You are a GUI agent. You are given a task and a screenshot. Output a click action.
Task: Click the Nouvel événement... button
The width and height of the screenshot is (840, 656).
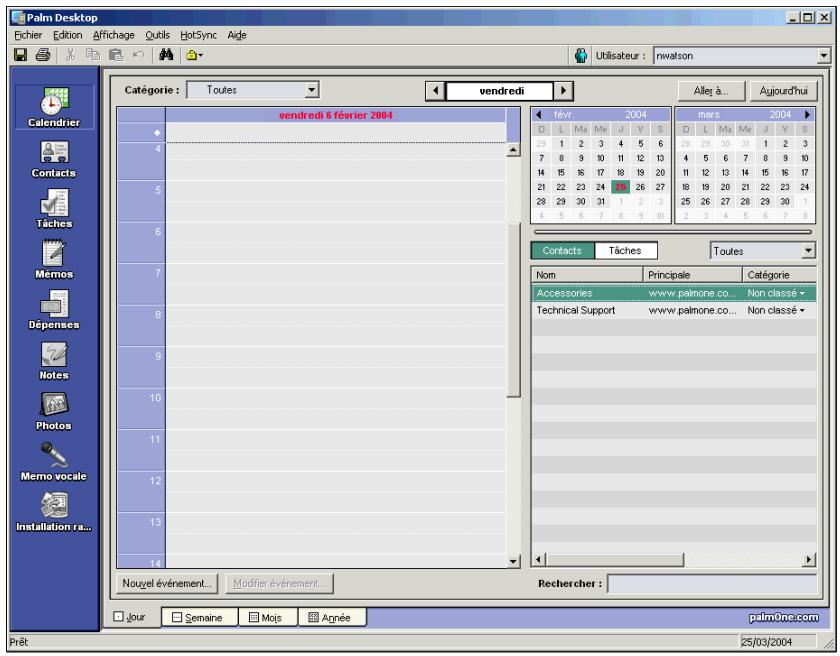(x=167, y=584)
